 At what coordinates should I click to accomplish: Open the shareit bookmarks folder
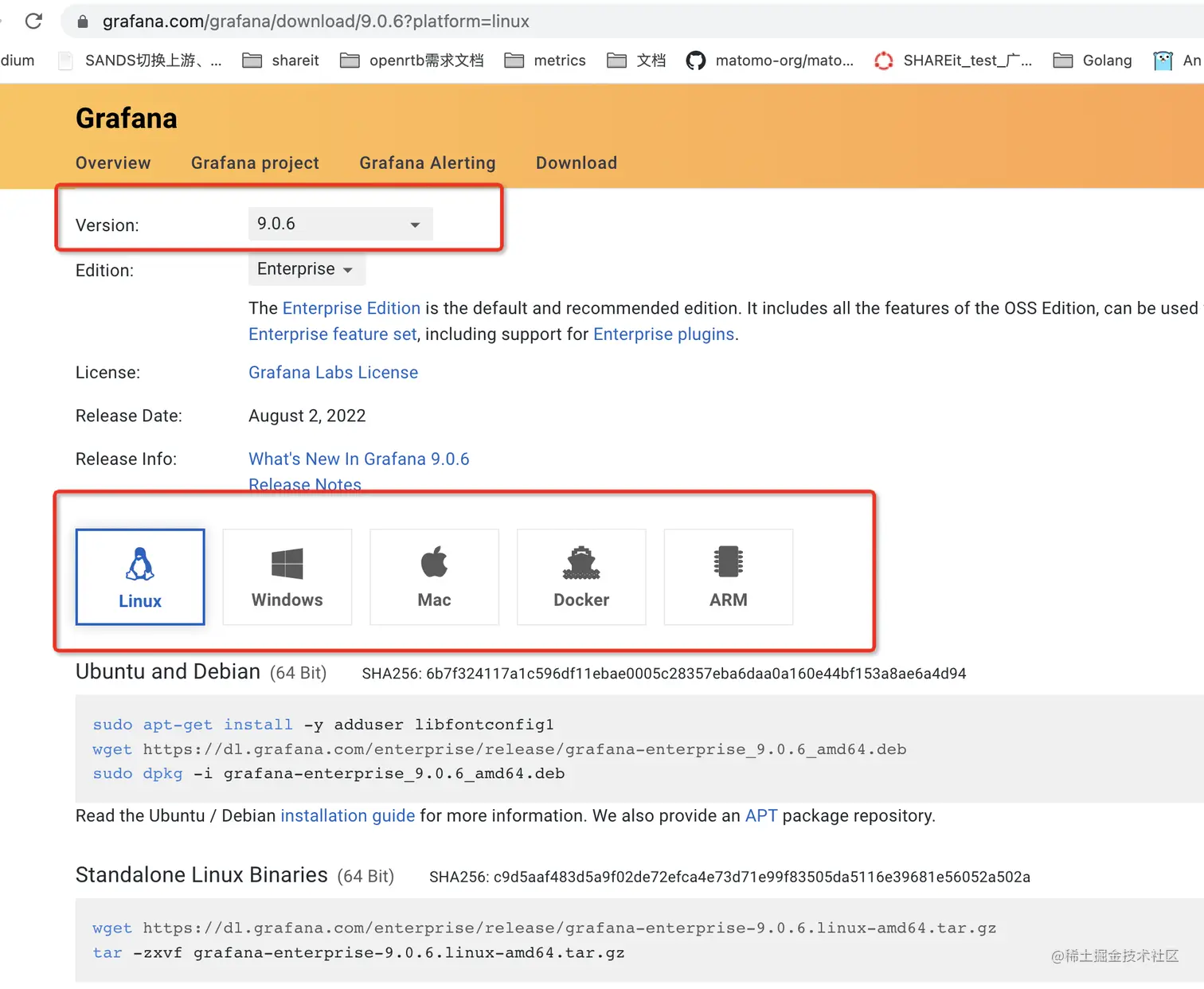280,61
